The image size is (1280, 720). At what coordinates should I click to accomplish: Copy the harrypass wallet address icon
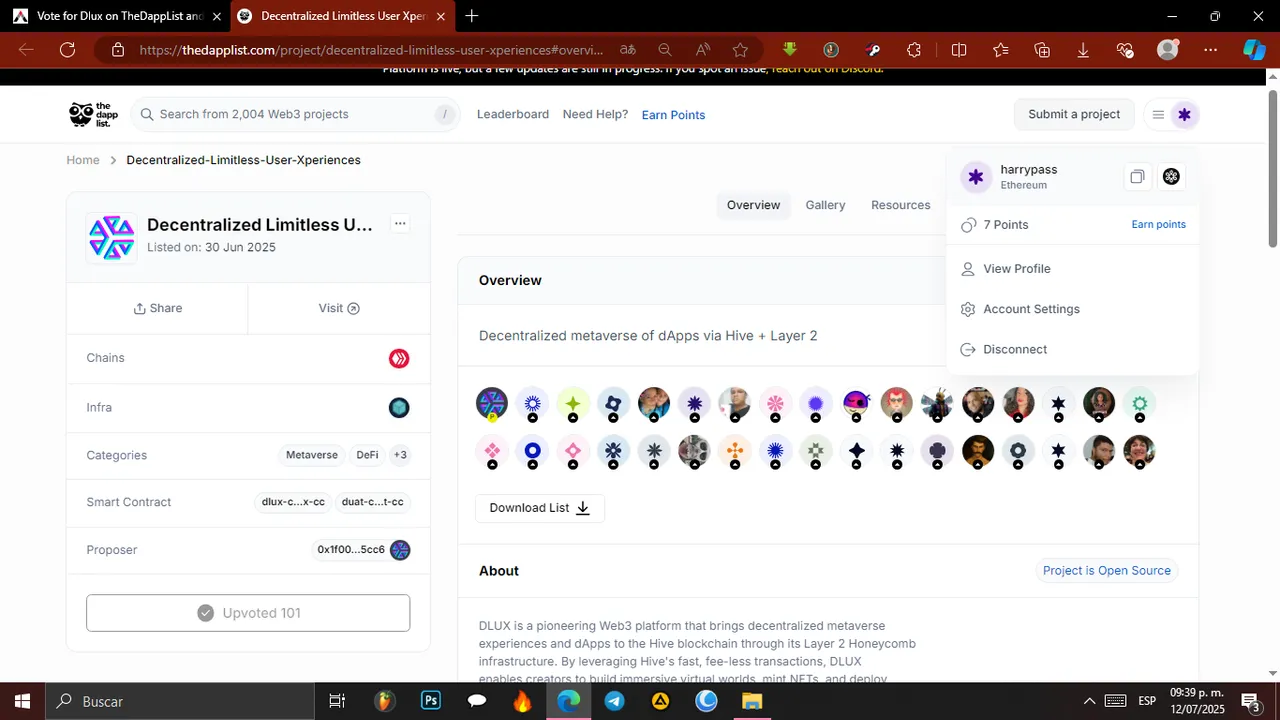[1137, 177]
